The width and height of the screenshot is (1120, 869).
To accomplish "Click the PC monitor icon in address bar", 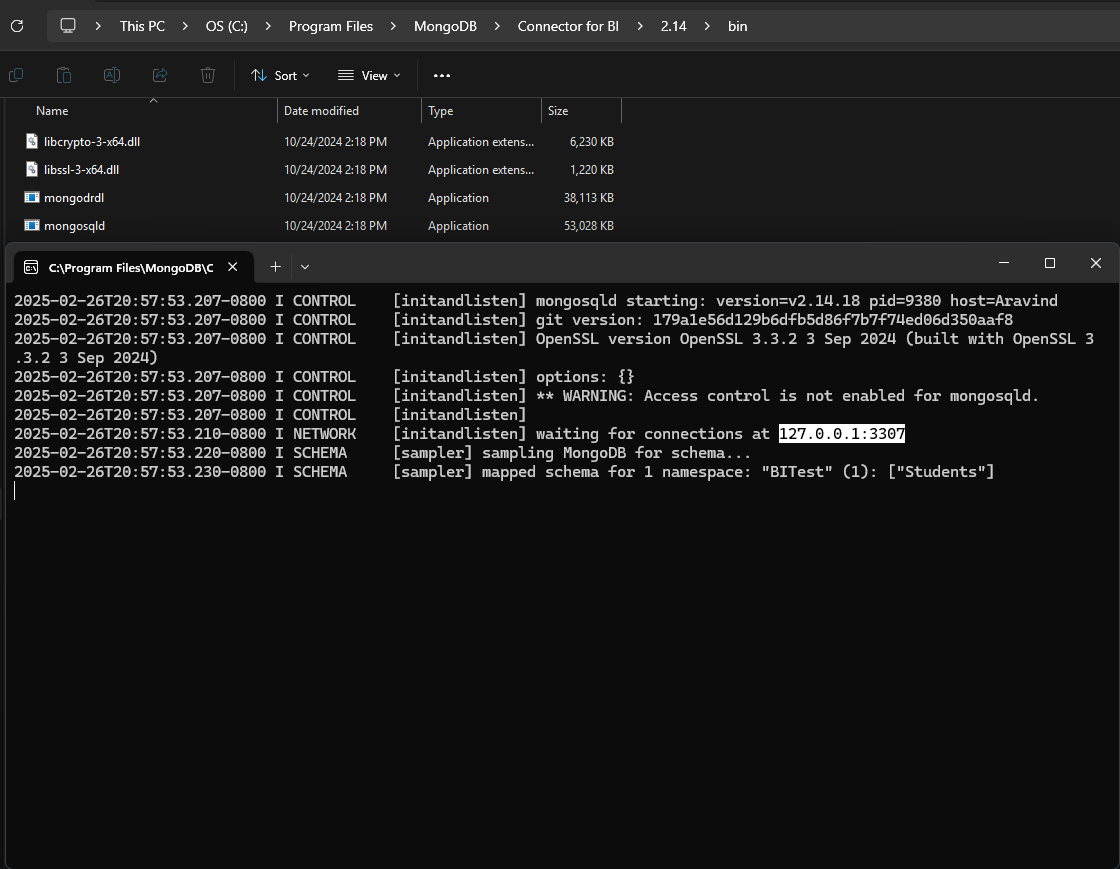I will point(68,26).
